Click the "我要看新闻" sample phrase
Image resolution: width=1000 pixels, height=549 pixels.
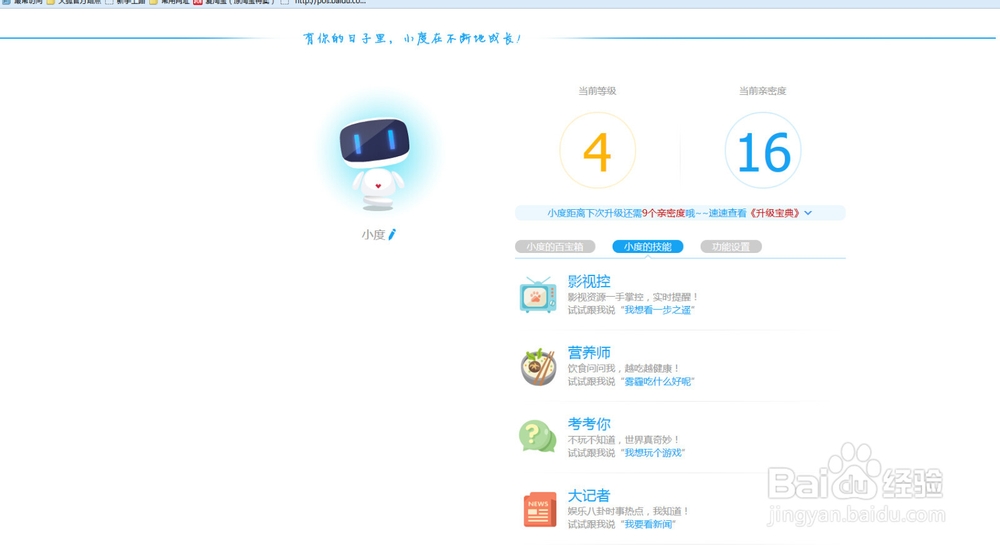pyautogui.click(x=648, y=524)
